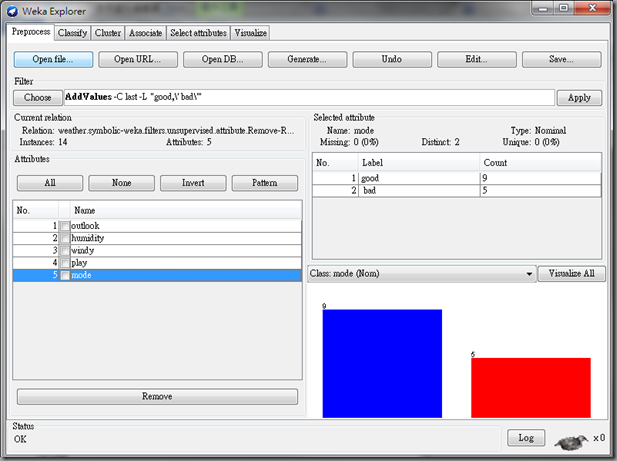Click the Weka Explorer title bar logo
The image size is (617, 461).
tap(12, 11)
